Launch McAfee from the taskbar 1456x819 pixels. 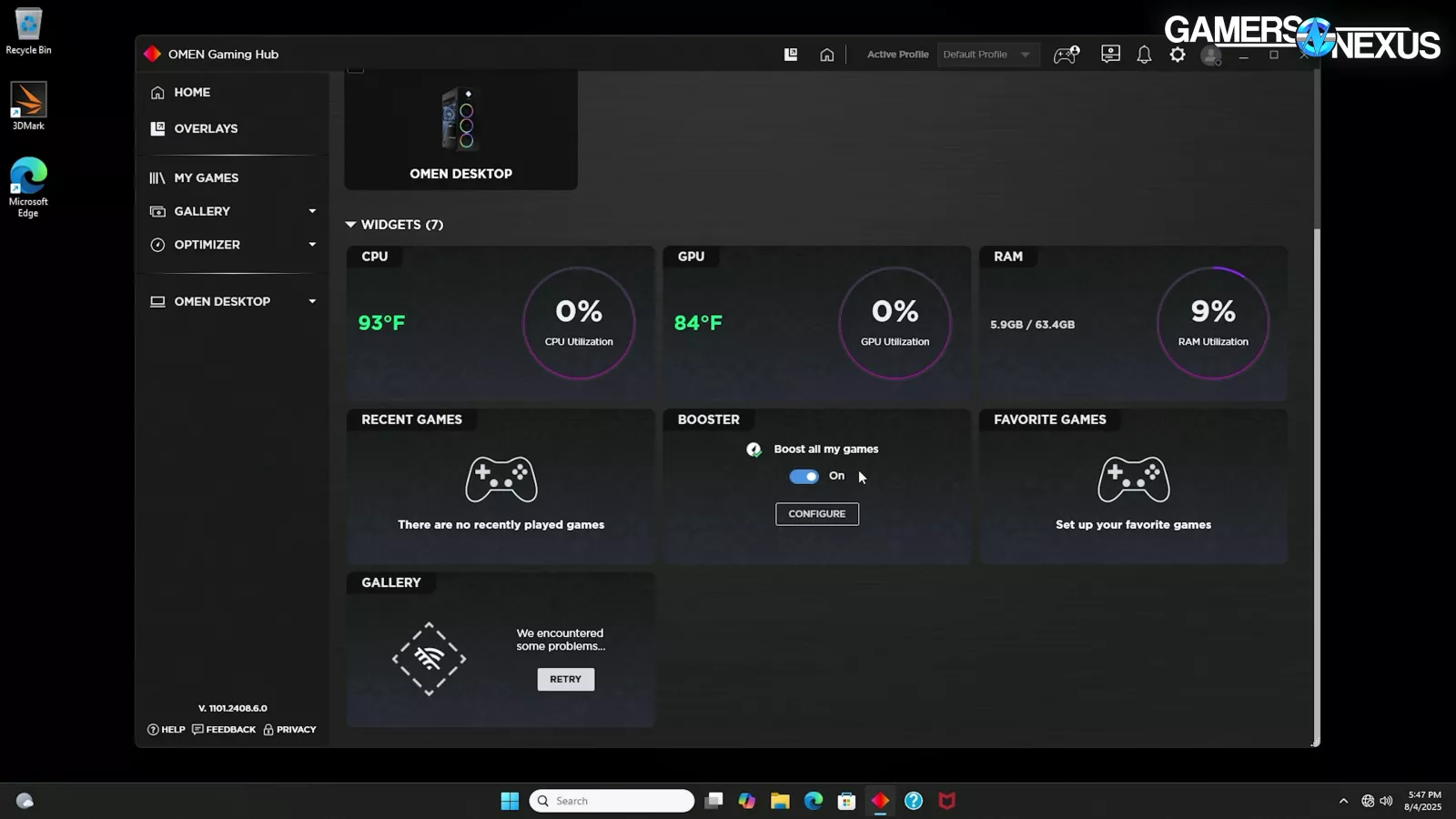[946, 801]
